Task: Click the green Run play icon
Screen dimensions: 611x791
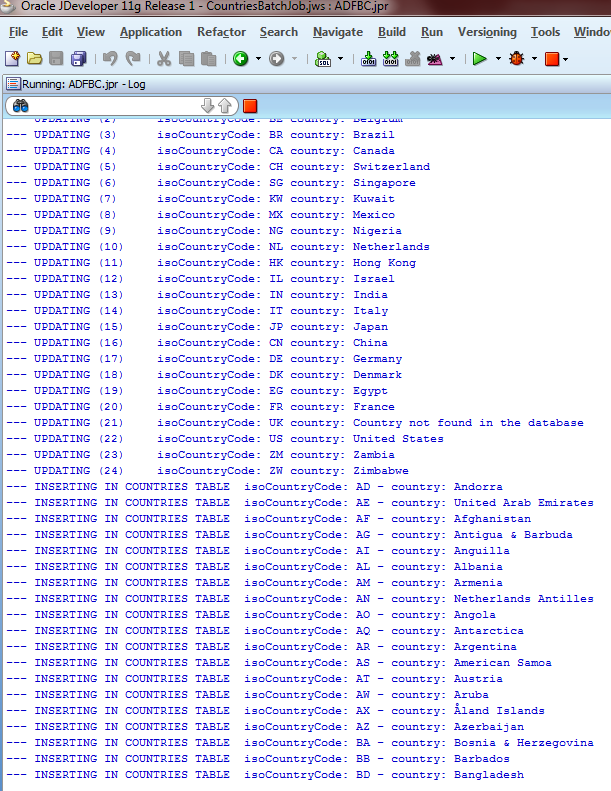Action: [x=480, y=59]
